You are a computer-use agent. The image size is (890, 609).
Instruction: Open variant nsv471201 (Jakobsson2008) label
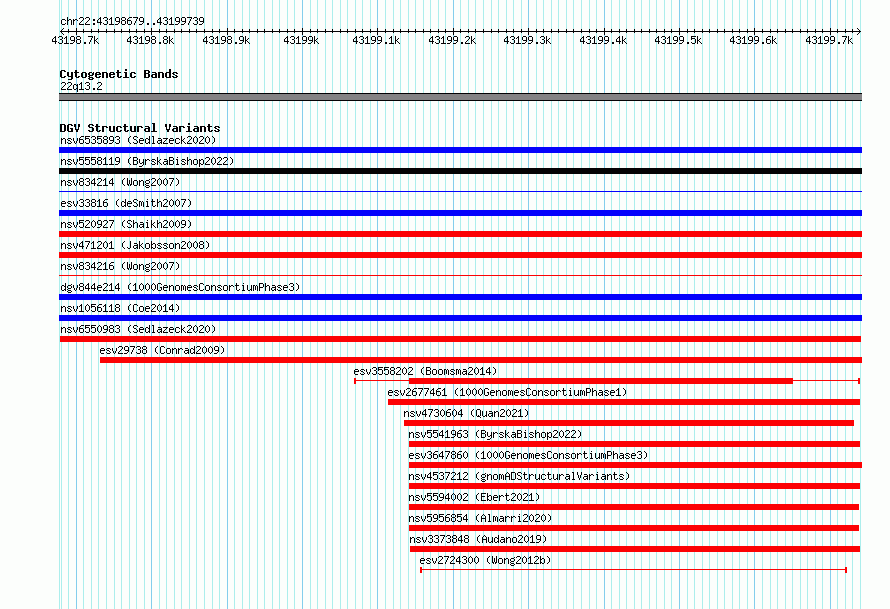[x=135, y=245]
